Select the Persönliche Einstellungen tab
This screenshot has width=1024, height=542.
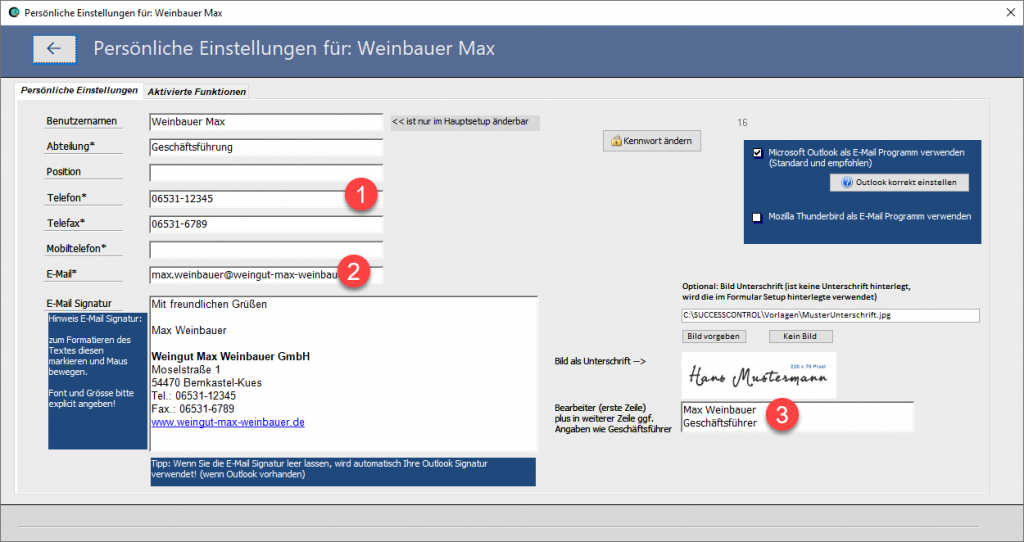click(79, 91)
